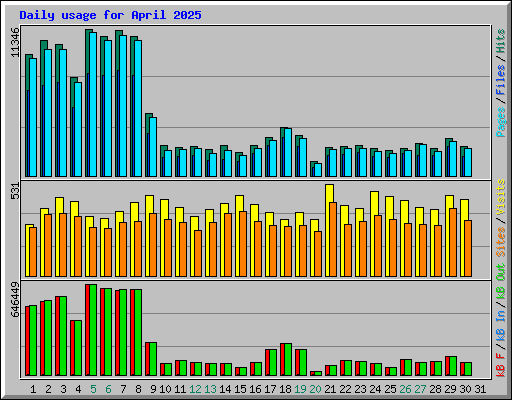Click the 'Files' legend label
This screenshot has width=512, height=400.
[x=501, y=80]
